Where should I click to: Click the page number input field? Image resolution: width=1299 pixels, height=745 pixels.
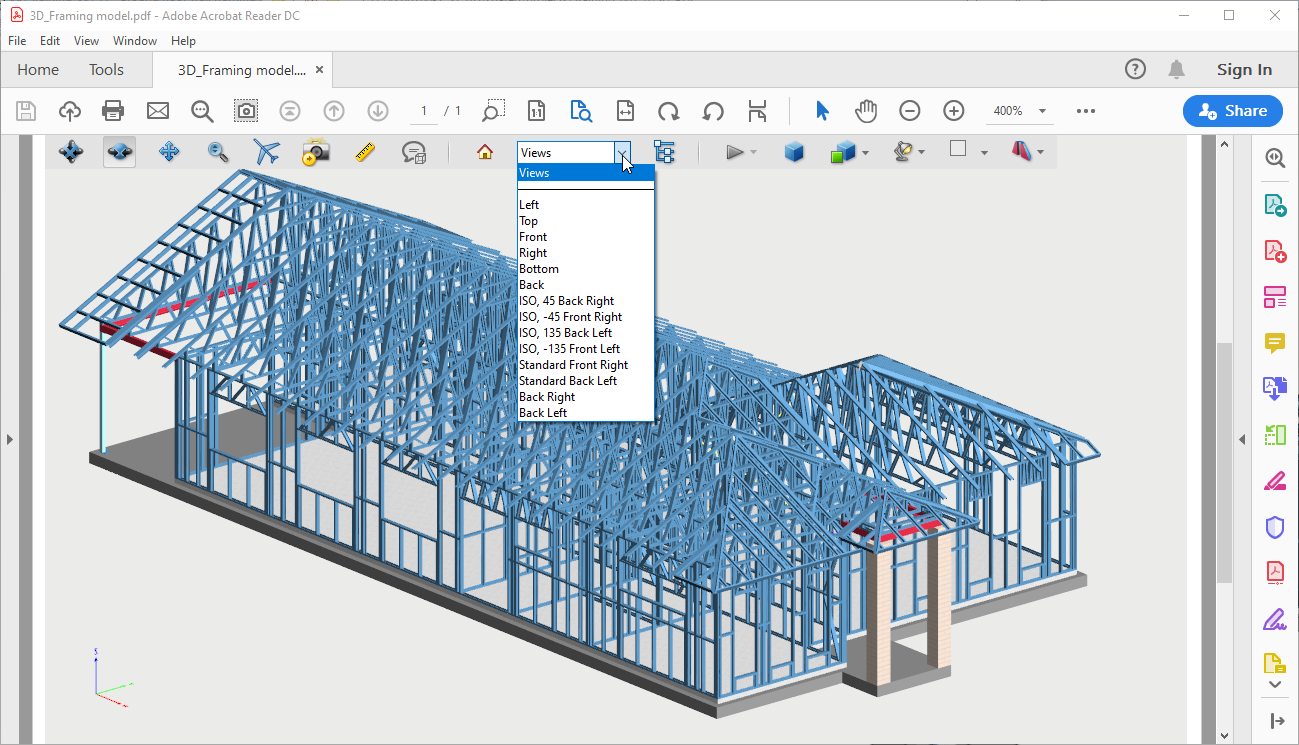point(424,111)
